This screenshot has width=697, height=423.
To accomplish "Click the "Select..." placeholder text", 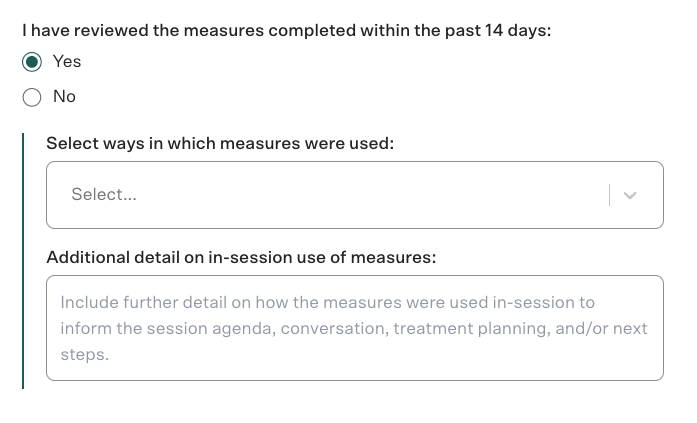I will [x=104, y=195].
